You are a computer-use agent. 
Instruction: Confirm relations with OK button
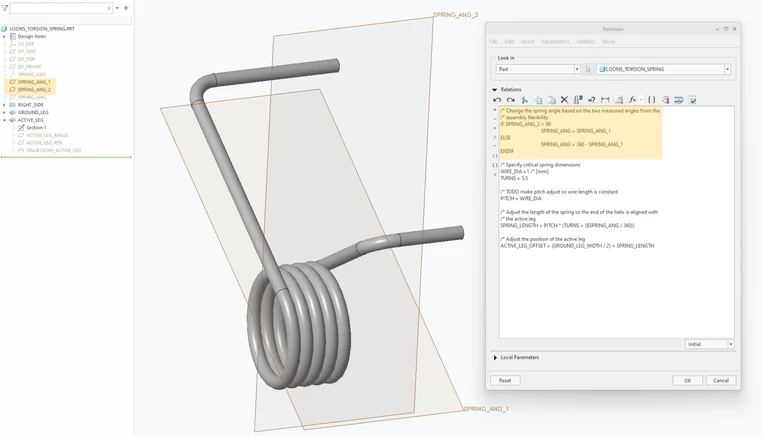(687, 381)
